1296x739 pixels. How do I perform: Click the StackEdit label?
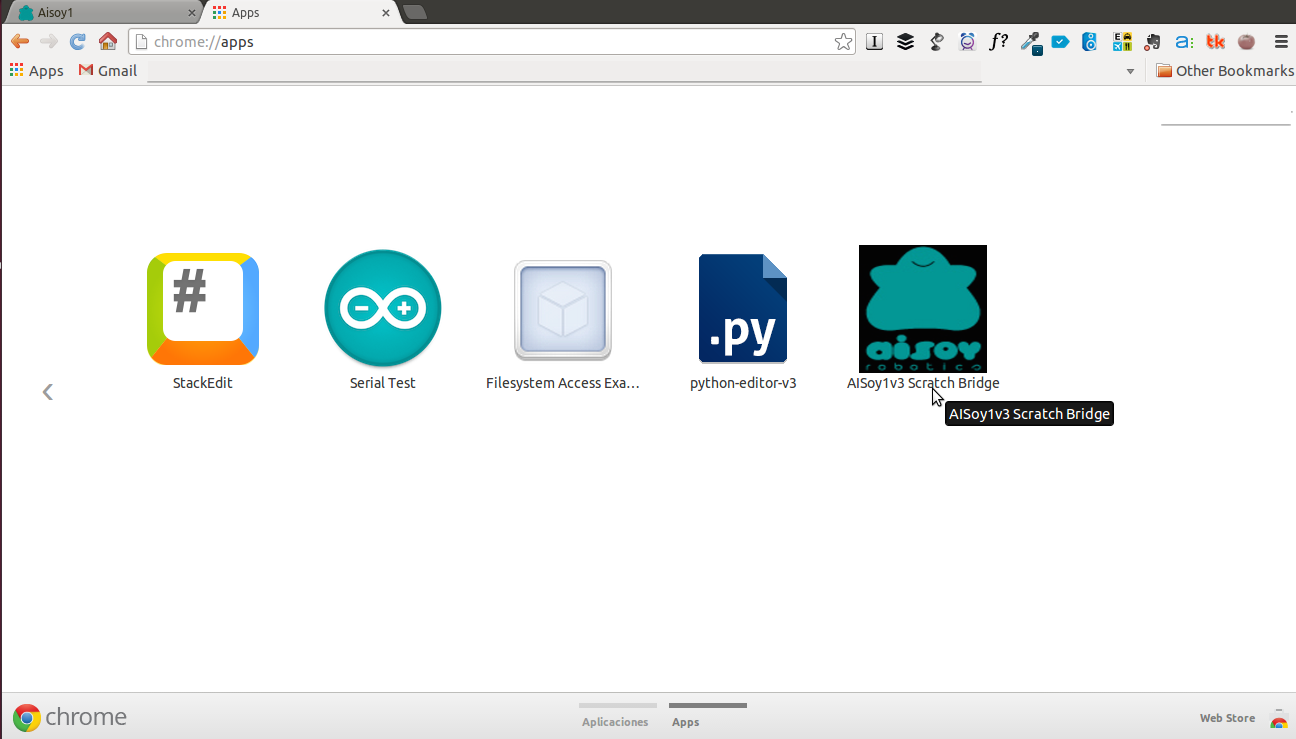click(203, 383)
